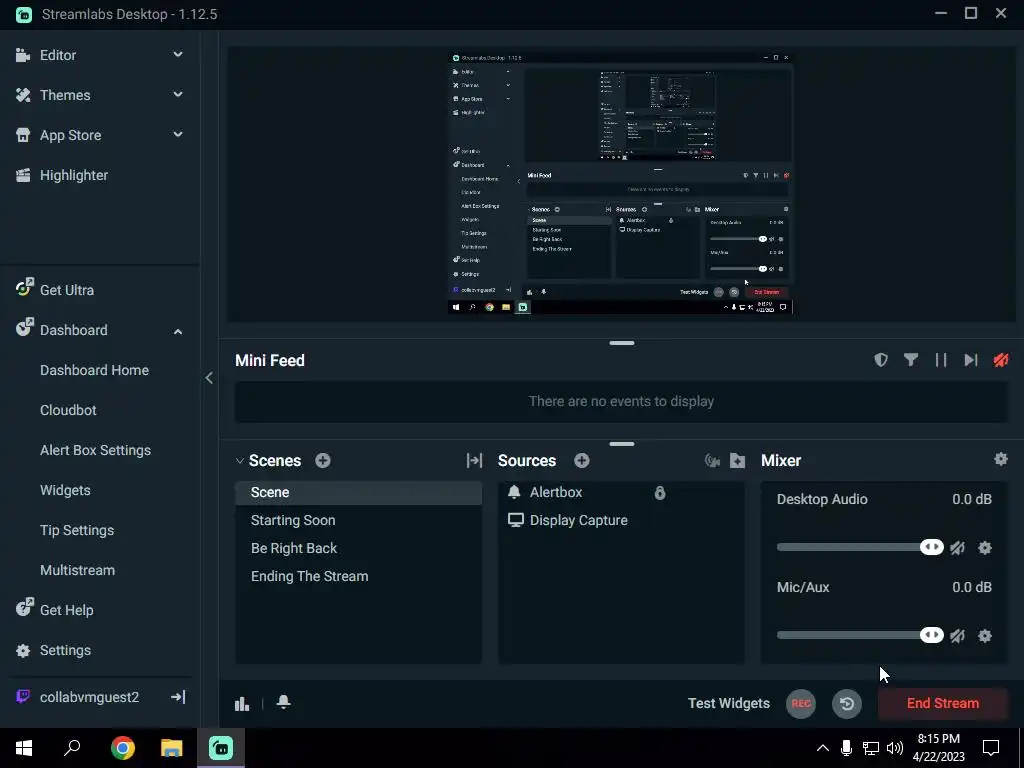1024x768 pixels.
Task: Open scene transitions icon
Action: (475, 460)
